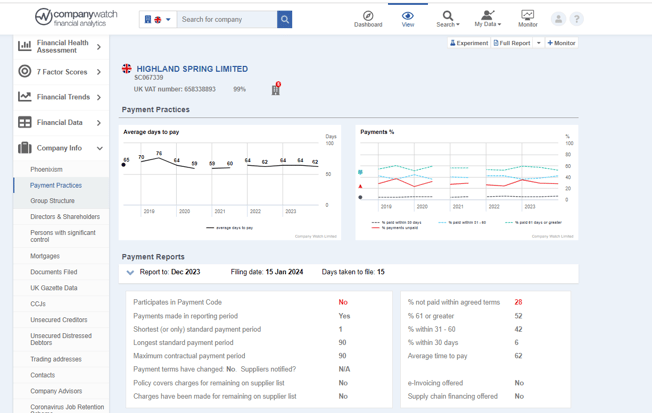Click the Full Report button
652x413 pixels.
coord(511,43)
